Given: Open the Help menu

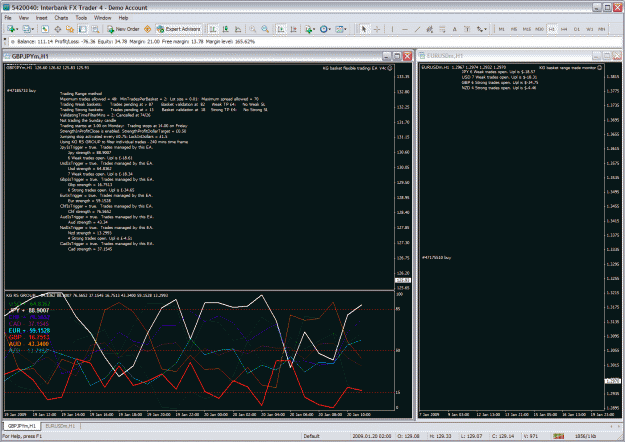Looking at the screenshot, I should coord(123,18).
